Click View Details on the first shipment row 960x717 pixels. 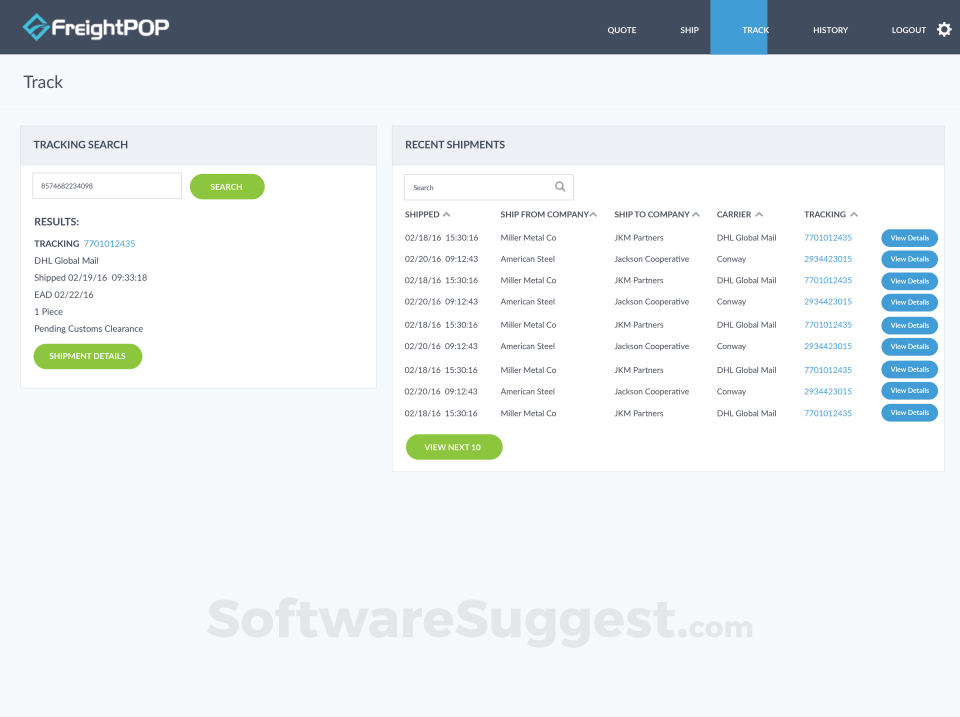coord(909,238)
